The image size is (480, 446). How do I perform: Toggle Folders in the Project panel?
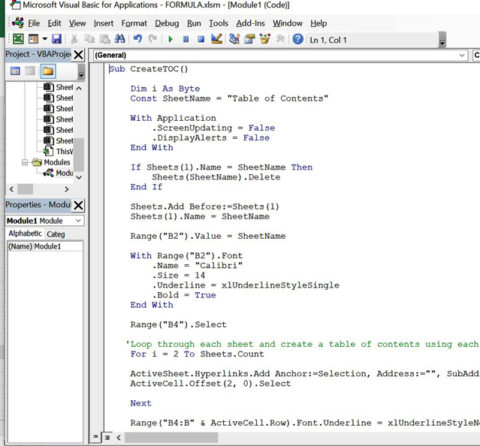[48, 71]
